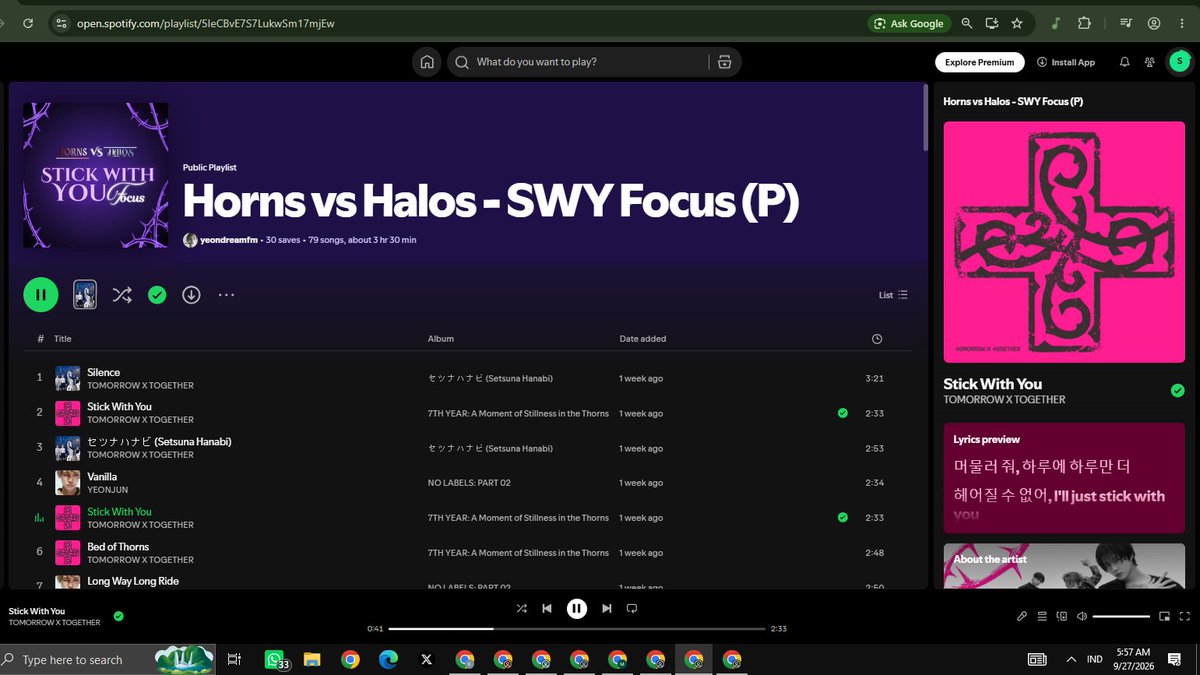Open the miniplayer icon
Viewport: 1200px width, 675px height.
[x=1165, y=617]
